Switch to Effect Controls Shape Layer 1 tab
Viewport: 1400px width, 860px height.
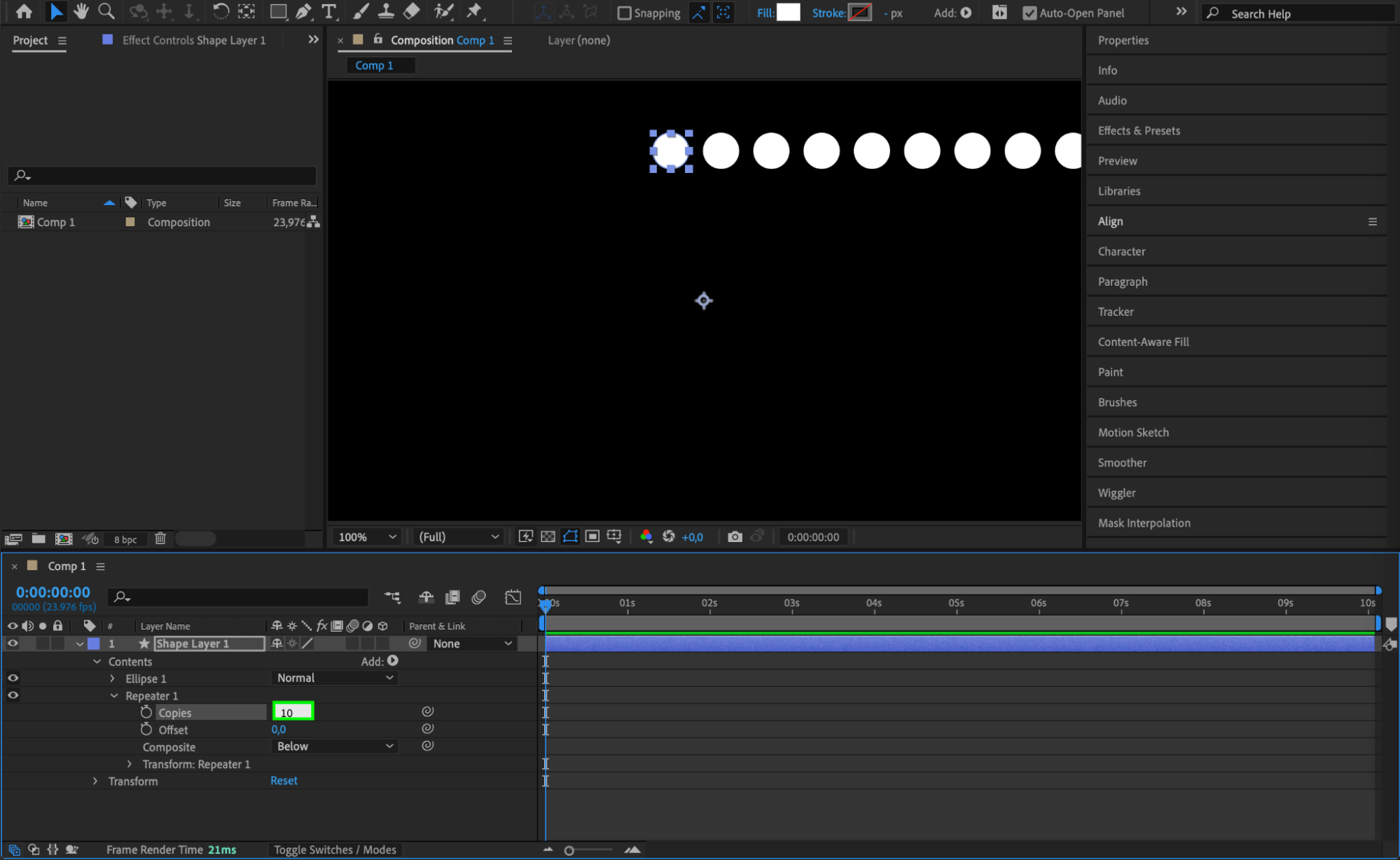point(193,41)
